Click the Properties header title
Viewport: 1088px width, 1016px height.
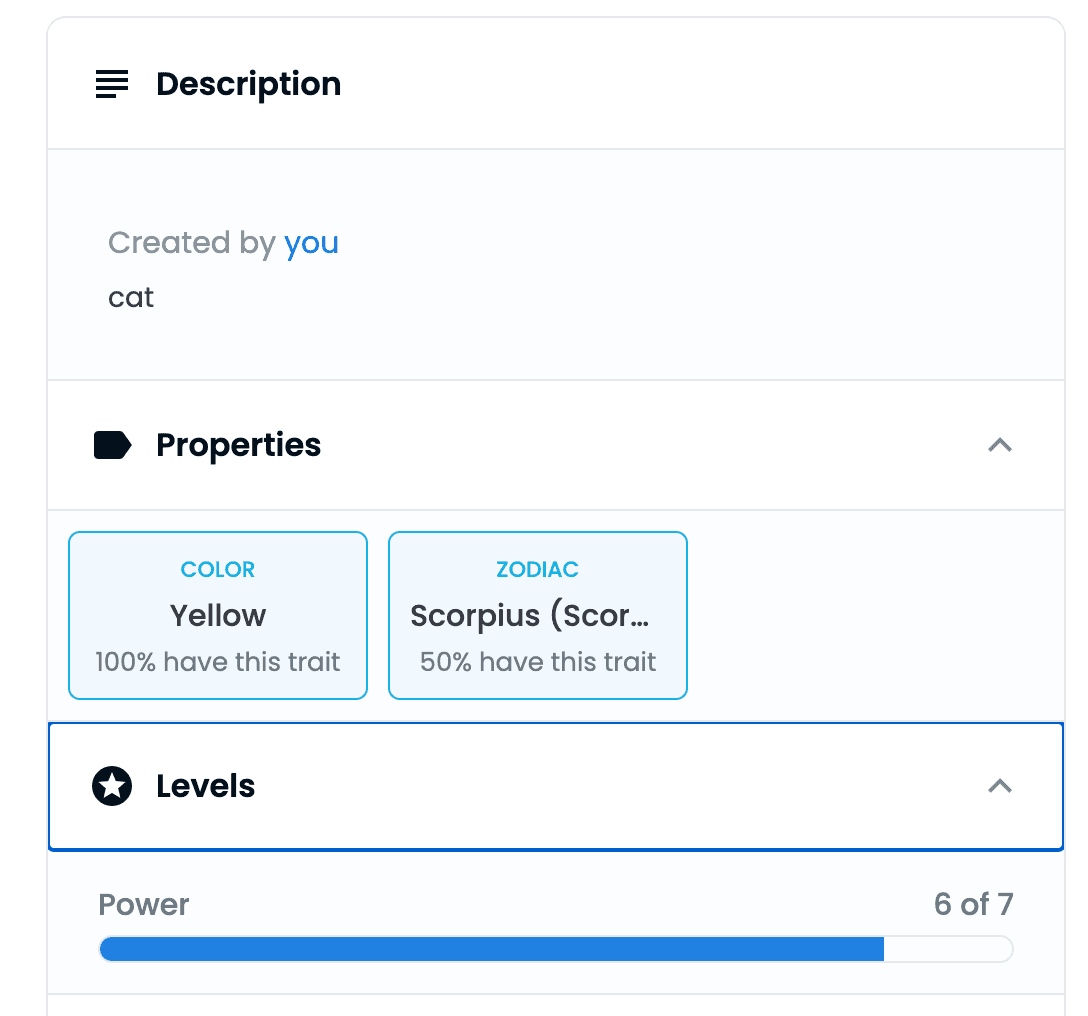(x=239, y=445)
